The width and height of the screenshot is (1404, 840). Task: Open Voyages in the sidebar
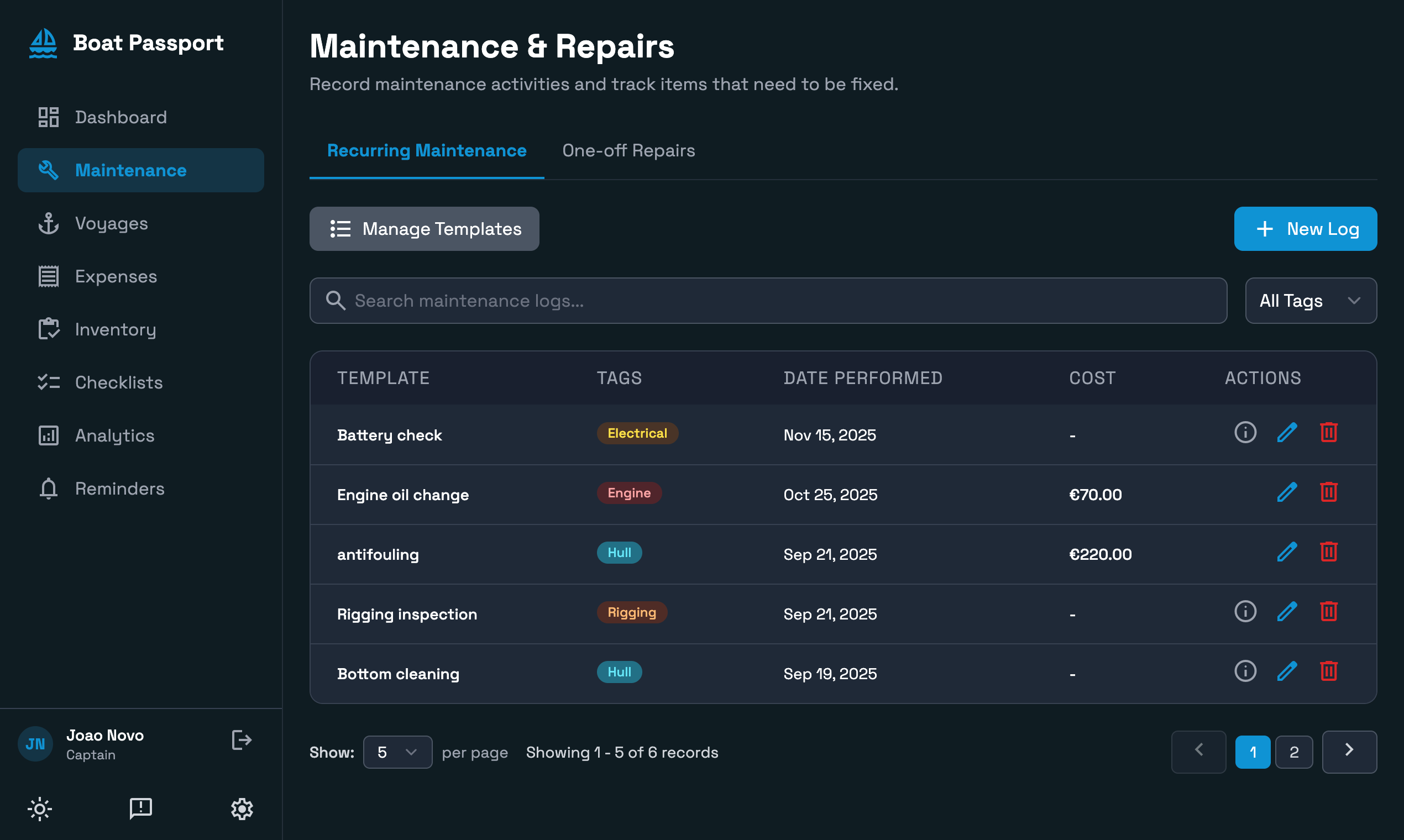[x=111, y=224]
